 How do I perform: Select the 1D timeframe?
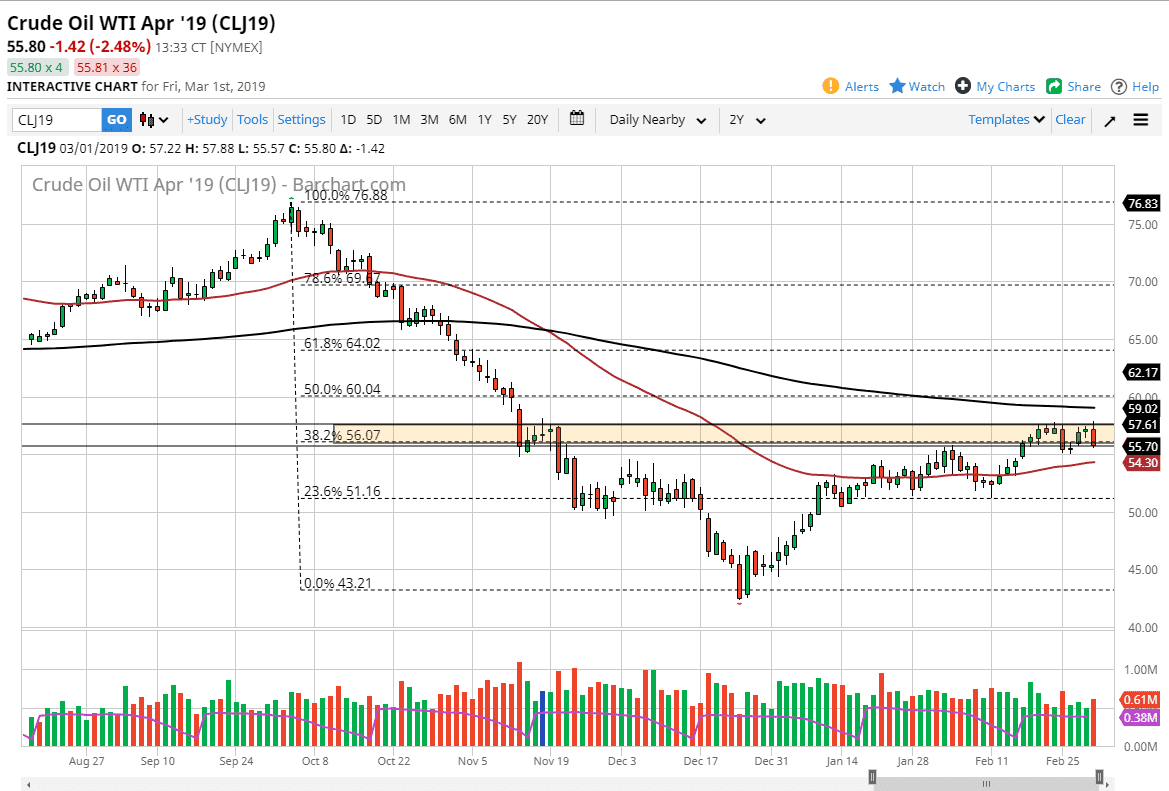(348, 119)
